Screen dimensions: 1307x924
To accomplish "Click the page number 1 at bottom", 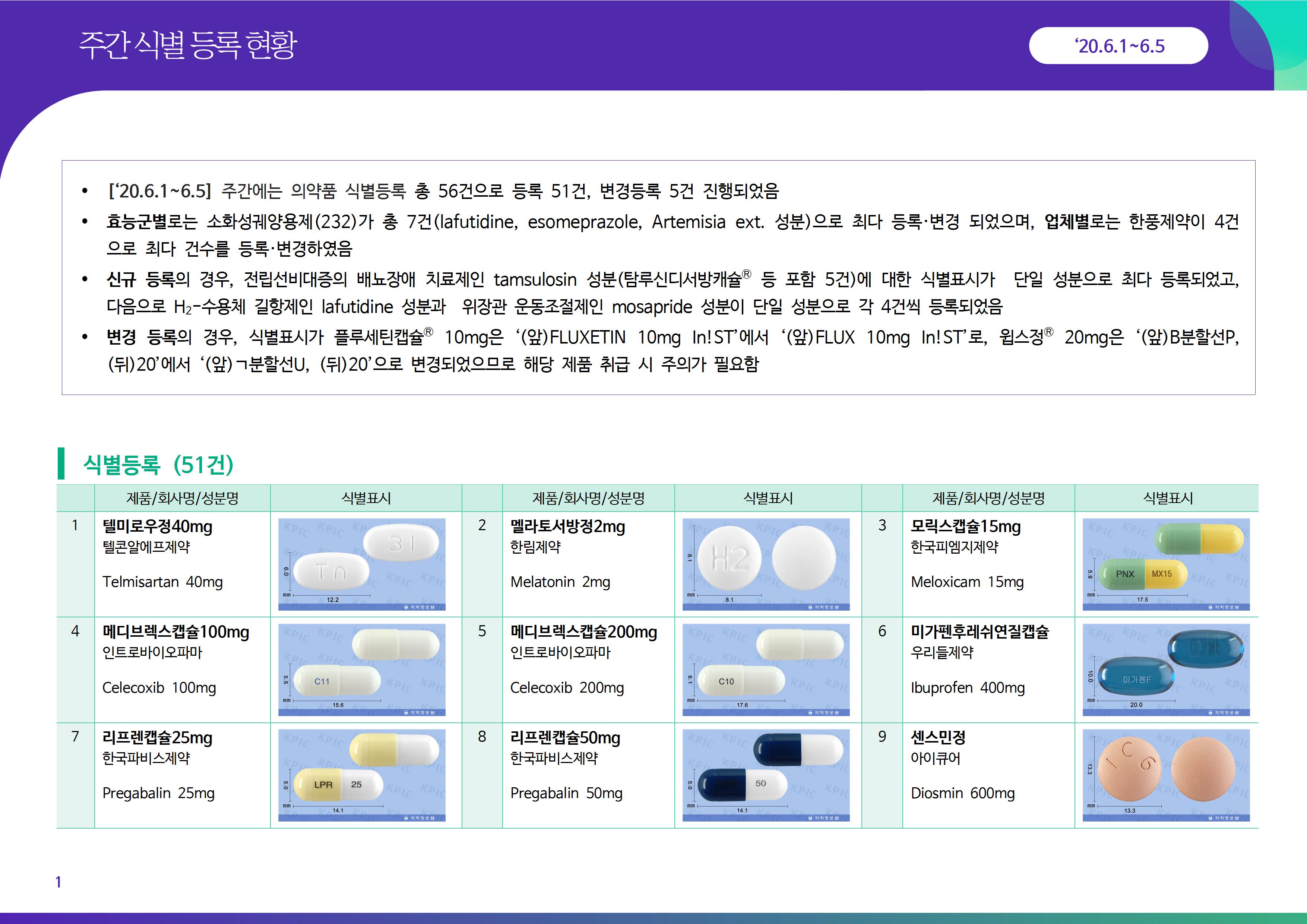I will tap(58, 882).
